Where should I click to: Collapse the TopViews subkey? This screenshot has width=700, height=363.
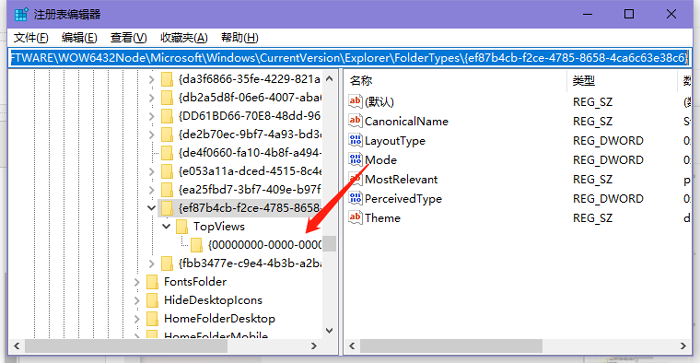coord(167,226)
